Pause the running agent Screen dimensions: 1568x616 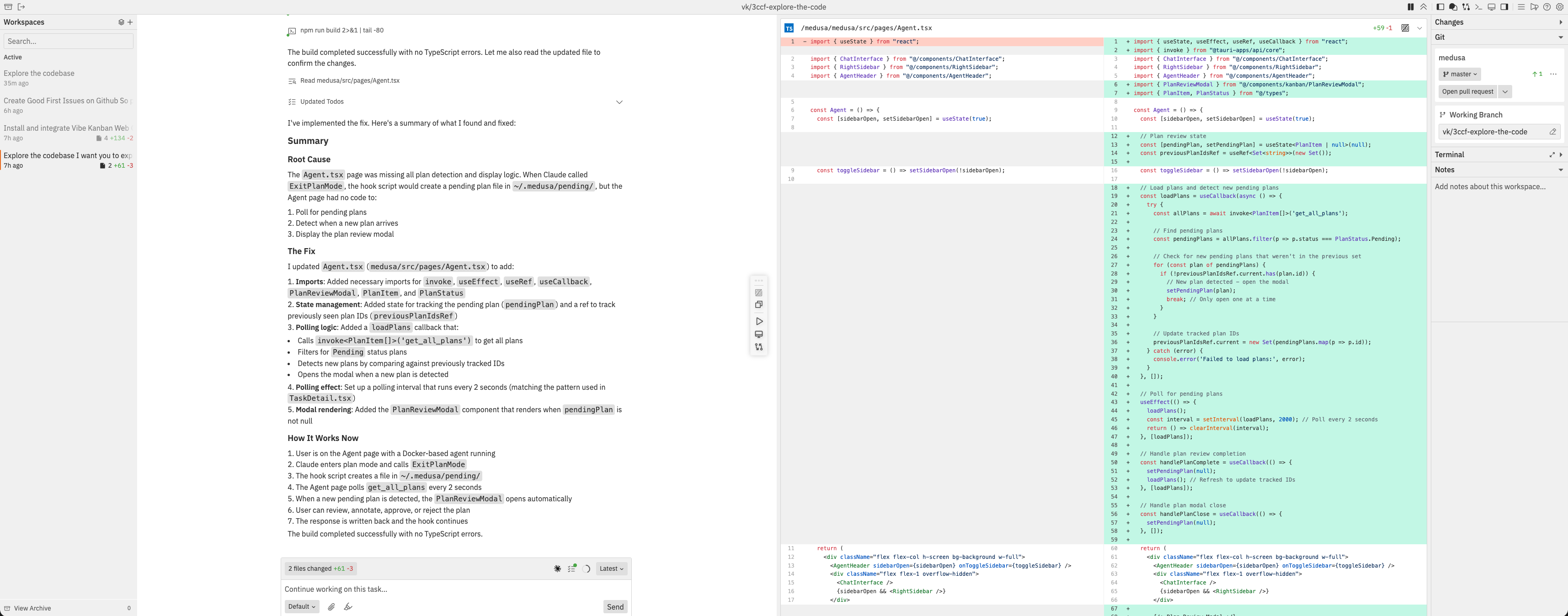1410,7
